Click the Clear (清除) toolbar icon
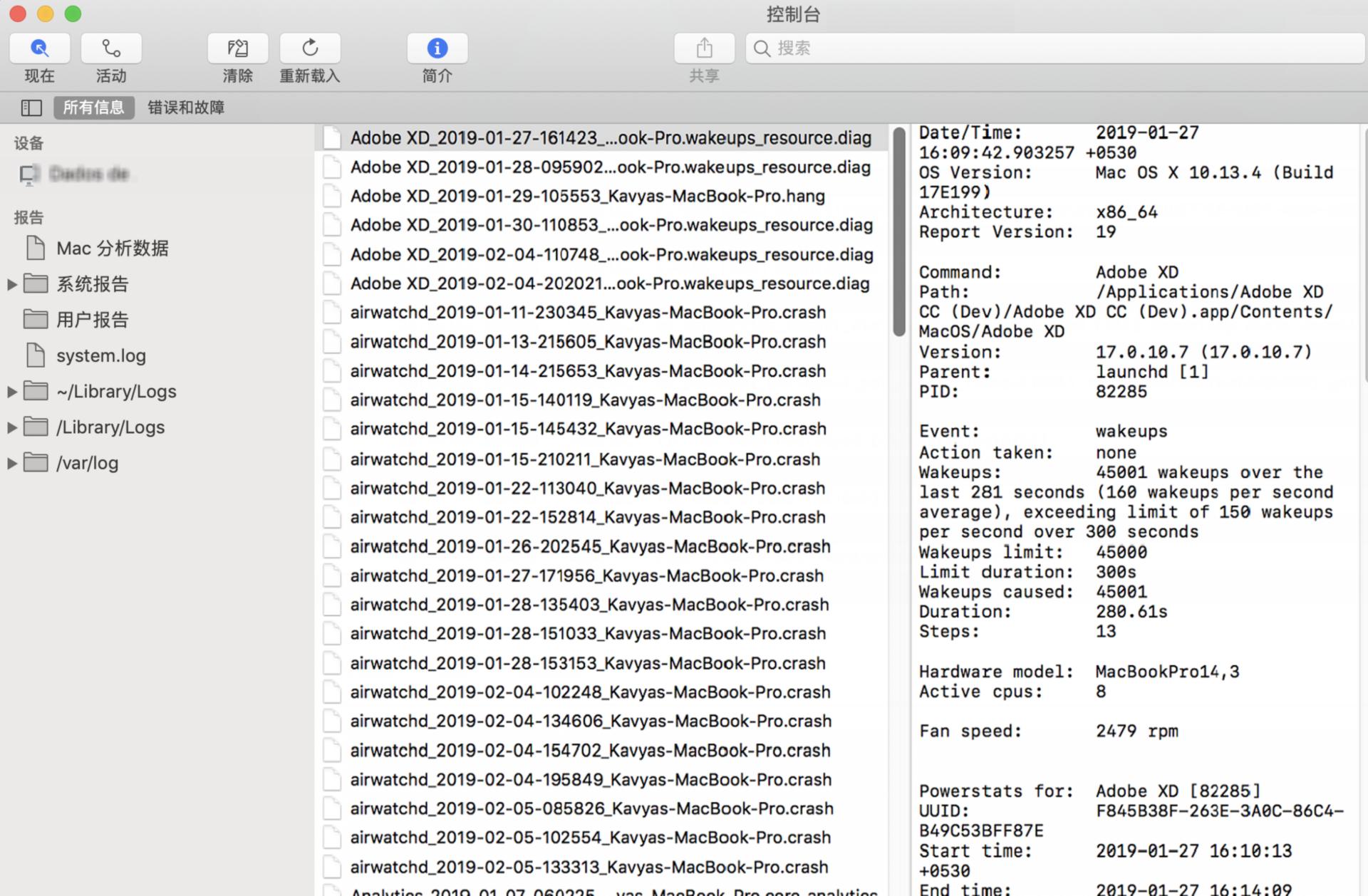The height and width of the screenshot is (896, 1368). (x=237, y=48)
